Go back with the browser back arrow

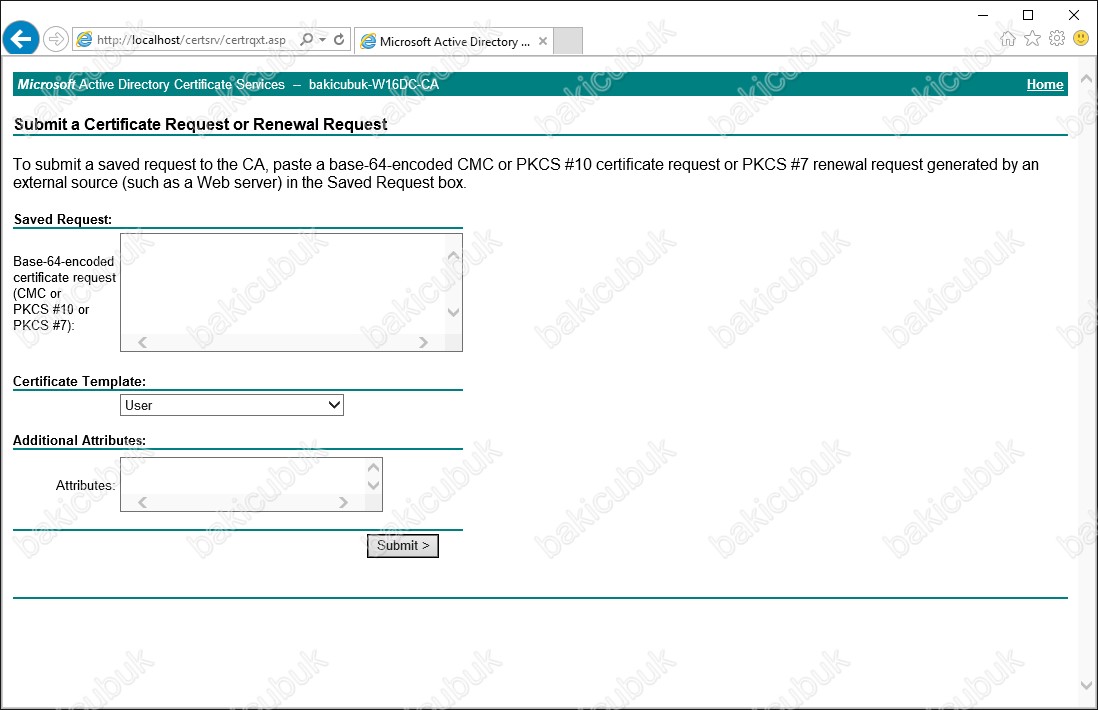(x=21, y=39)
